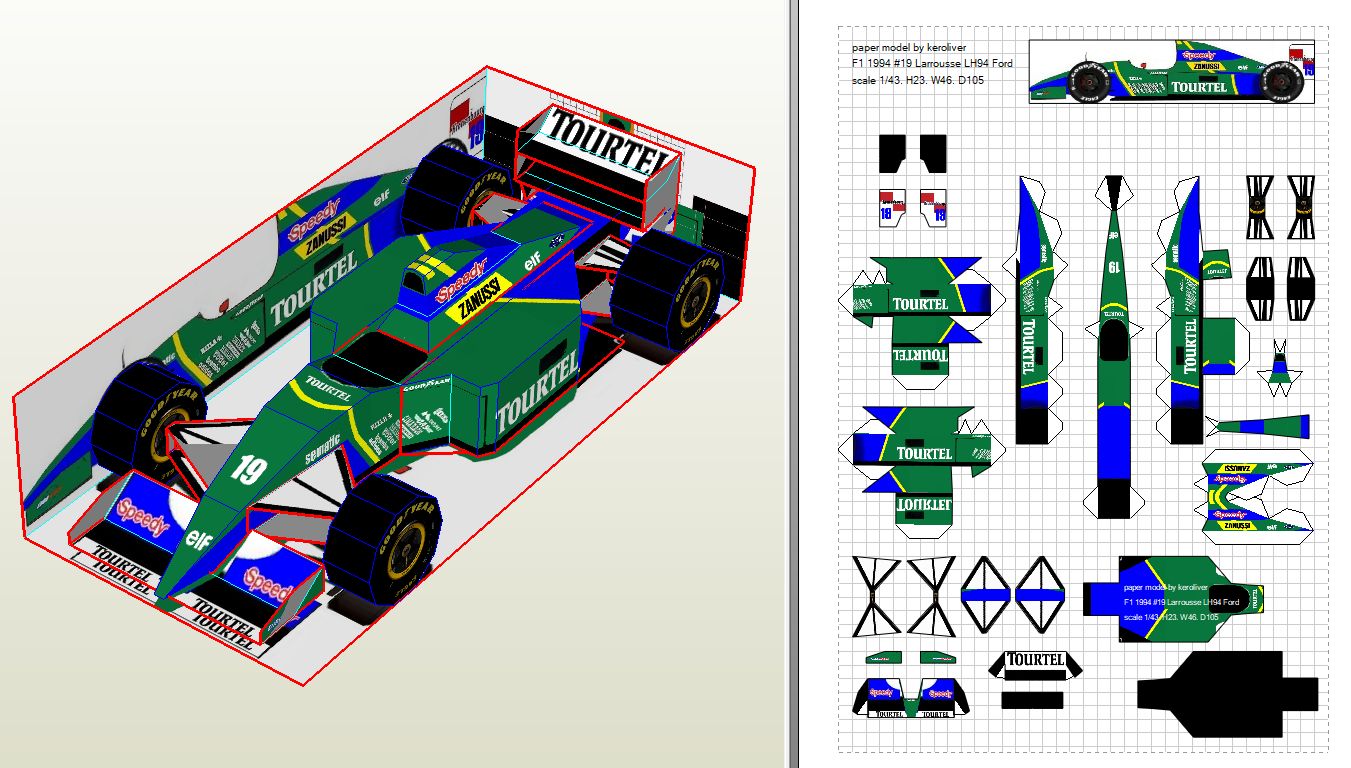Select the left black part beneath header text
Screen dimensions: 1351x768
(x=892, y=153)
